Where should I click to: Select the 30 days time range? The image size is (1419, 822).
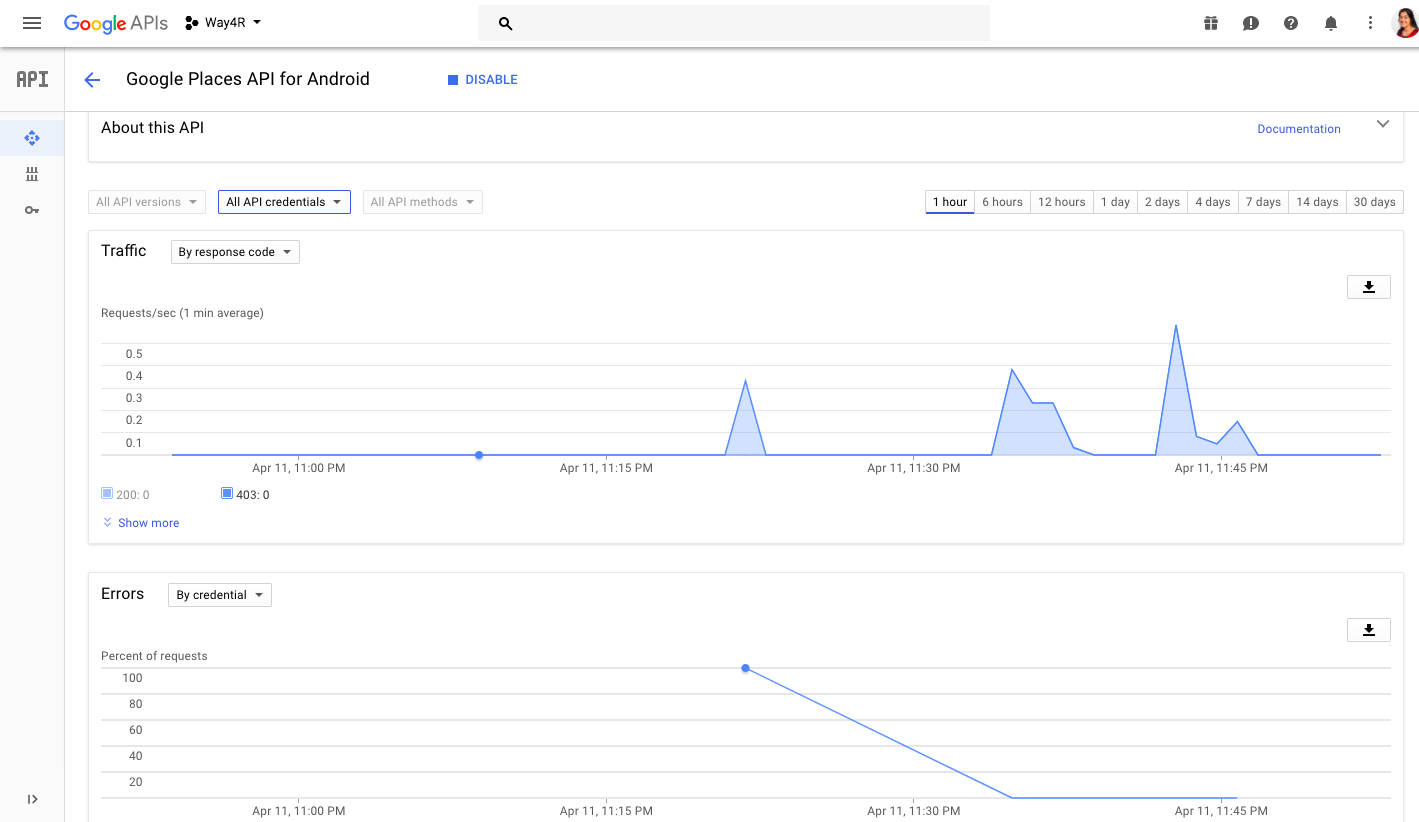point(1375,202)
